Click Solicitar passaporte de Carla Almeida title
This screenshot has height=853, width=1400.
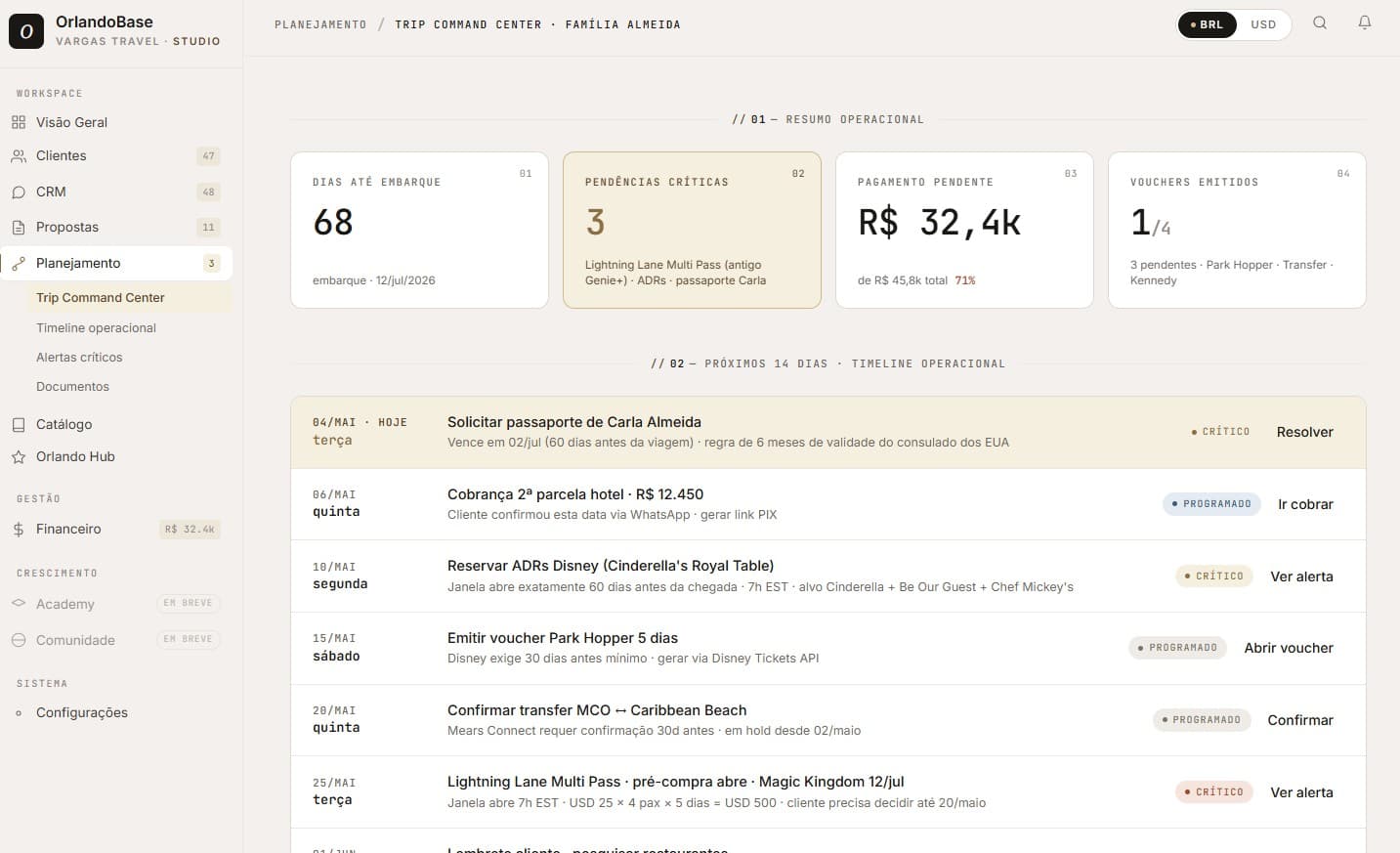574,422
